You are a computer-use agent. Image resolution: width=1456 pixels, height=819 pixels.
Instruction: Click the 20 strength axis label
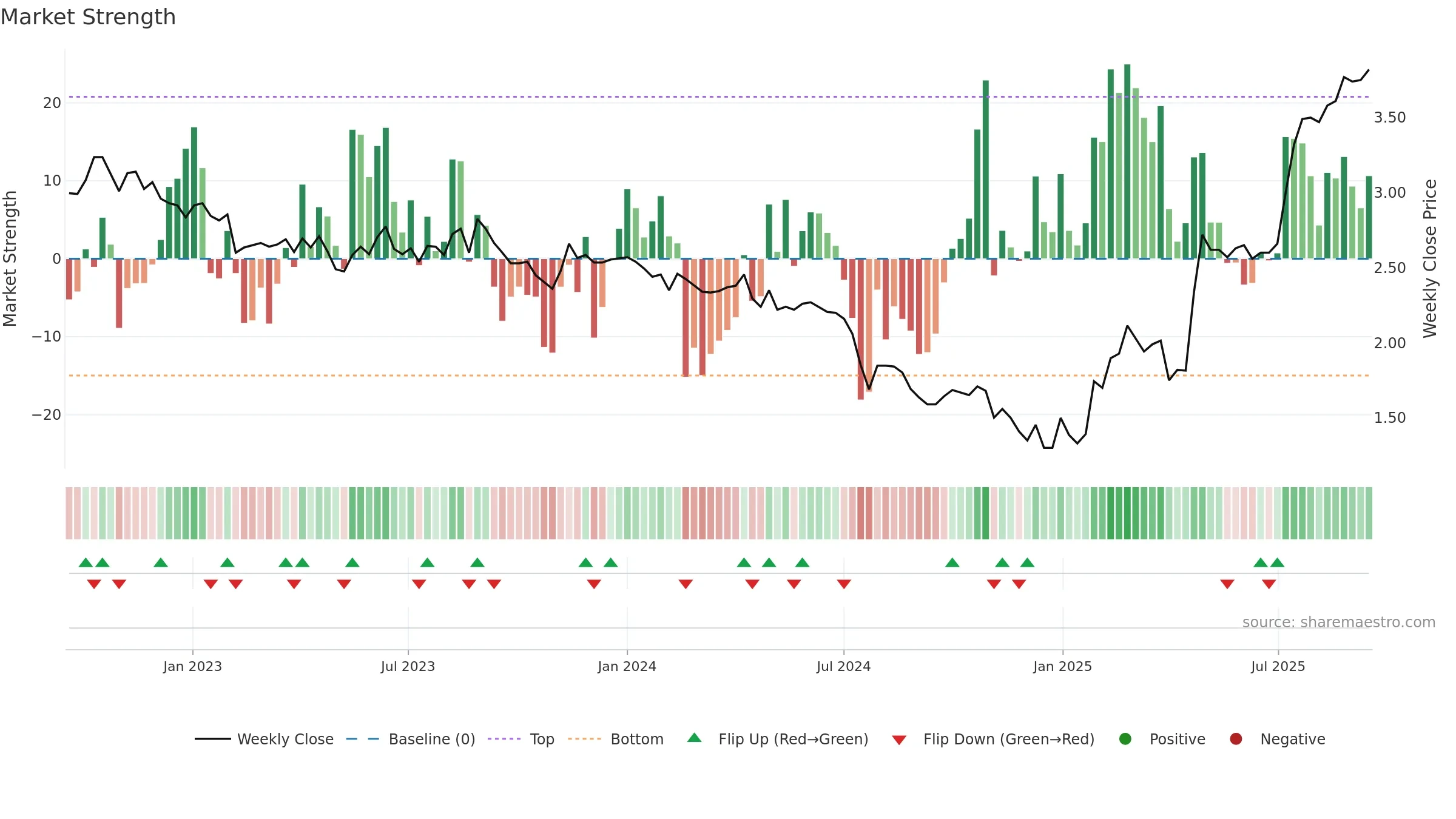[x=52, y=103]
